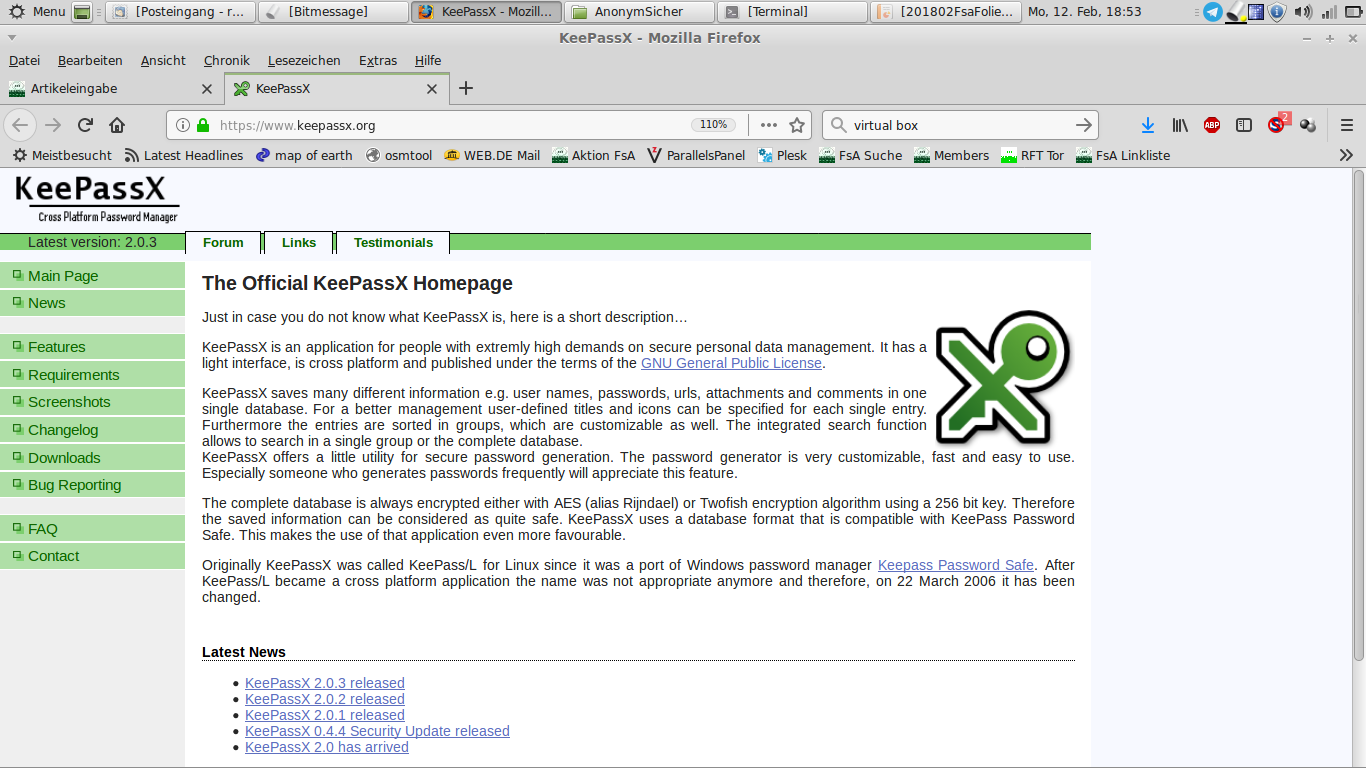Open a new tab with the plus button
Image resolution: width=1366 pixels, height=768 pixels.
(466, 88)
